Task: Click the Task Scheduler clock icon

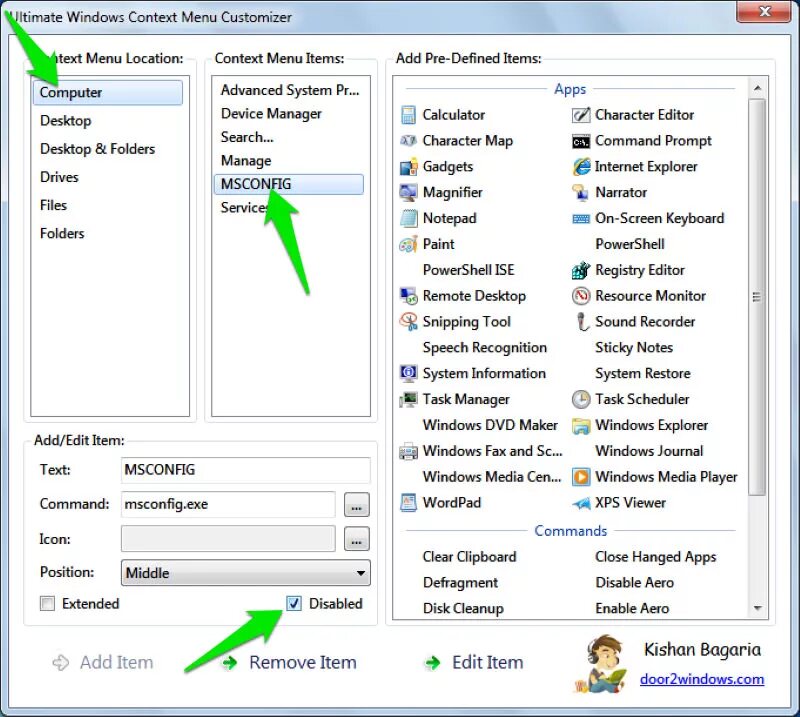Action: pyautogui.click(x=581, y=399)
